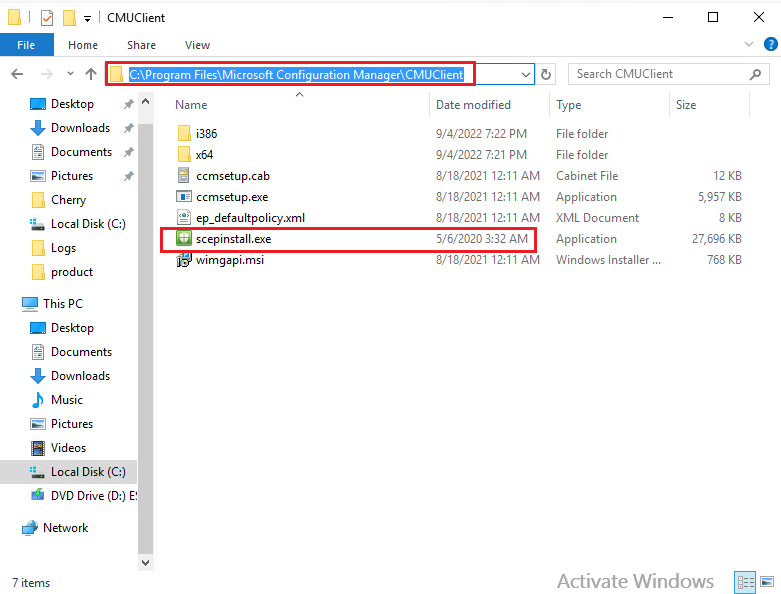Image resolution: width=781 pixels, height=594 pixels.
Task: Sort by the Name column header
Action: click(191, 105)
